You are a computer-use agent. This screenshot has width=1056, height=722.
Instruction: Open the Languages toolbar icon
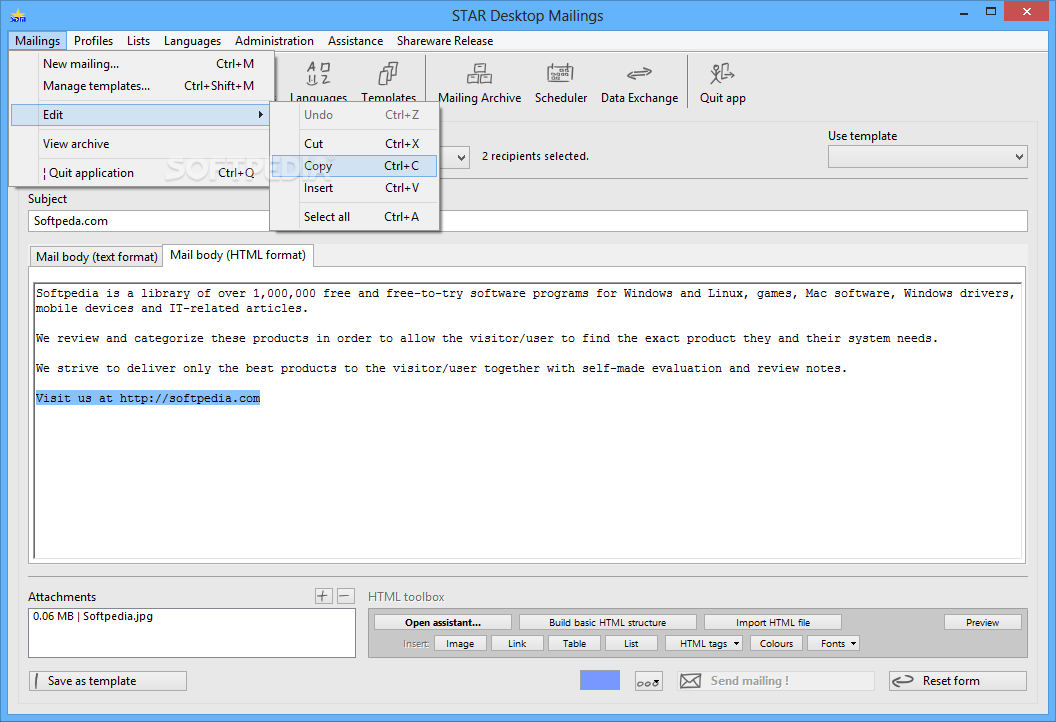point(319,79)
